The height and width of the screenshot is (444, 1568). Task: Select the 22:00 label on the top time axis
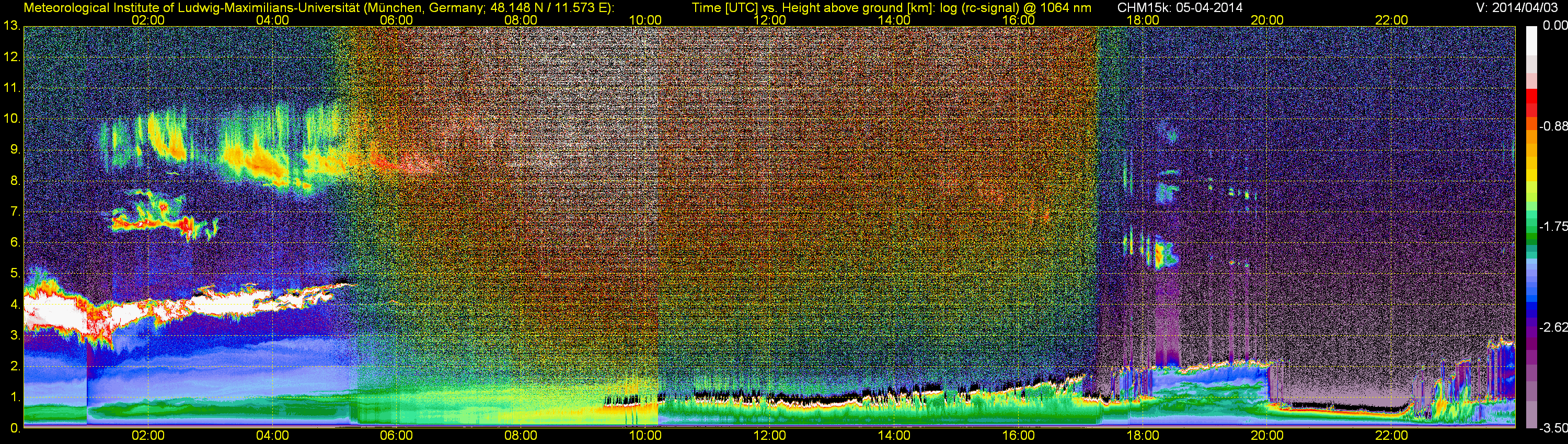1391,20
